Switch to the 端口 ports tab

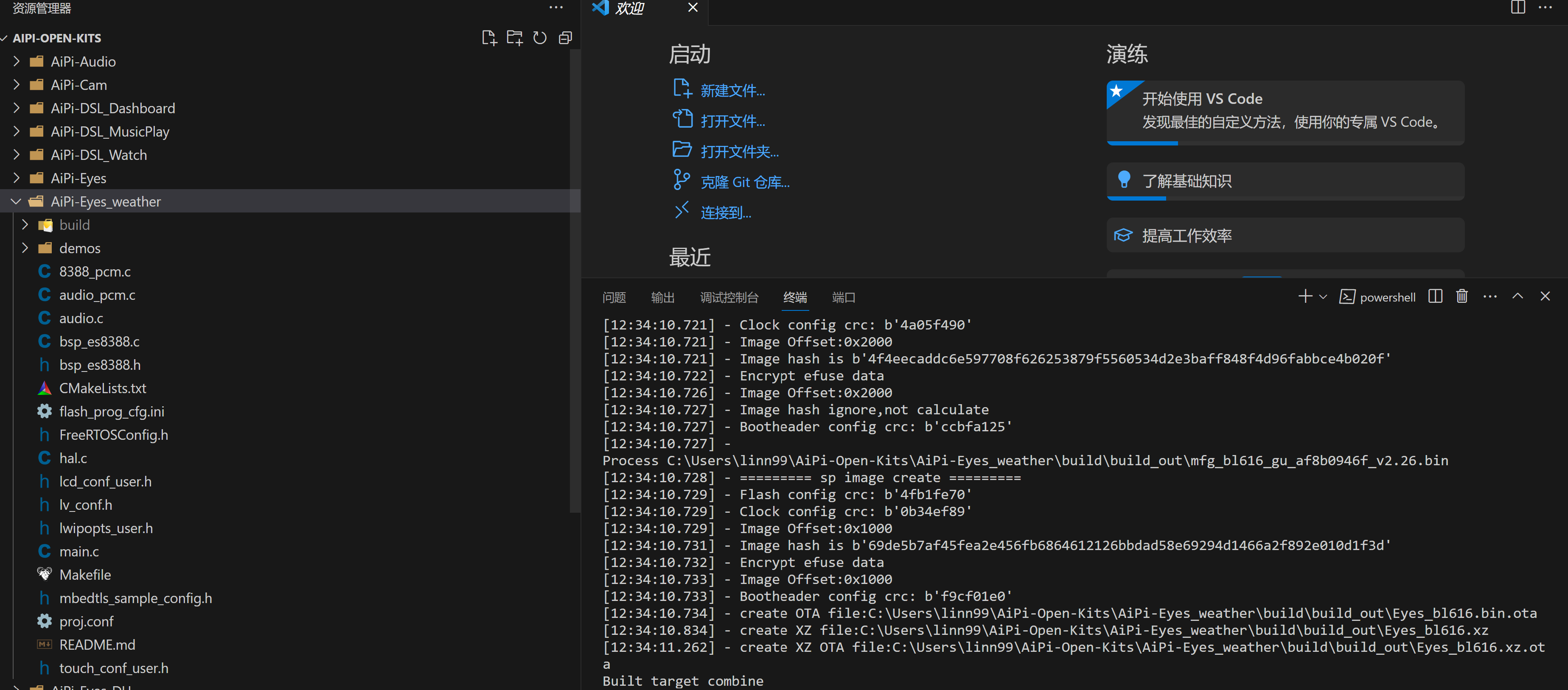click(x=844, y=298)
